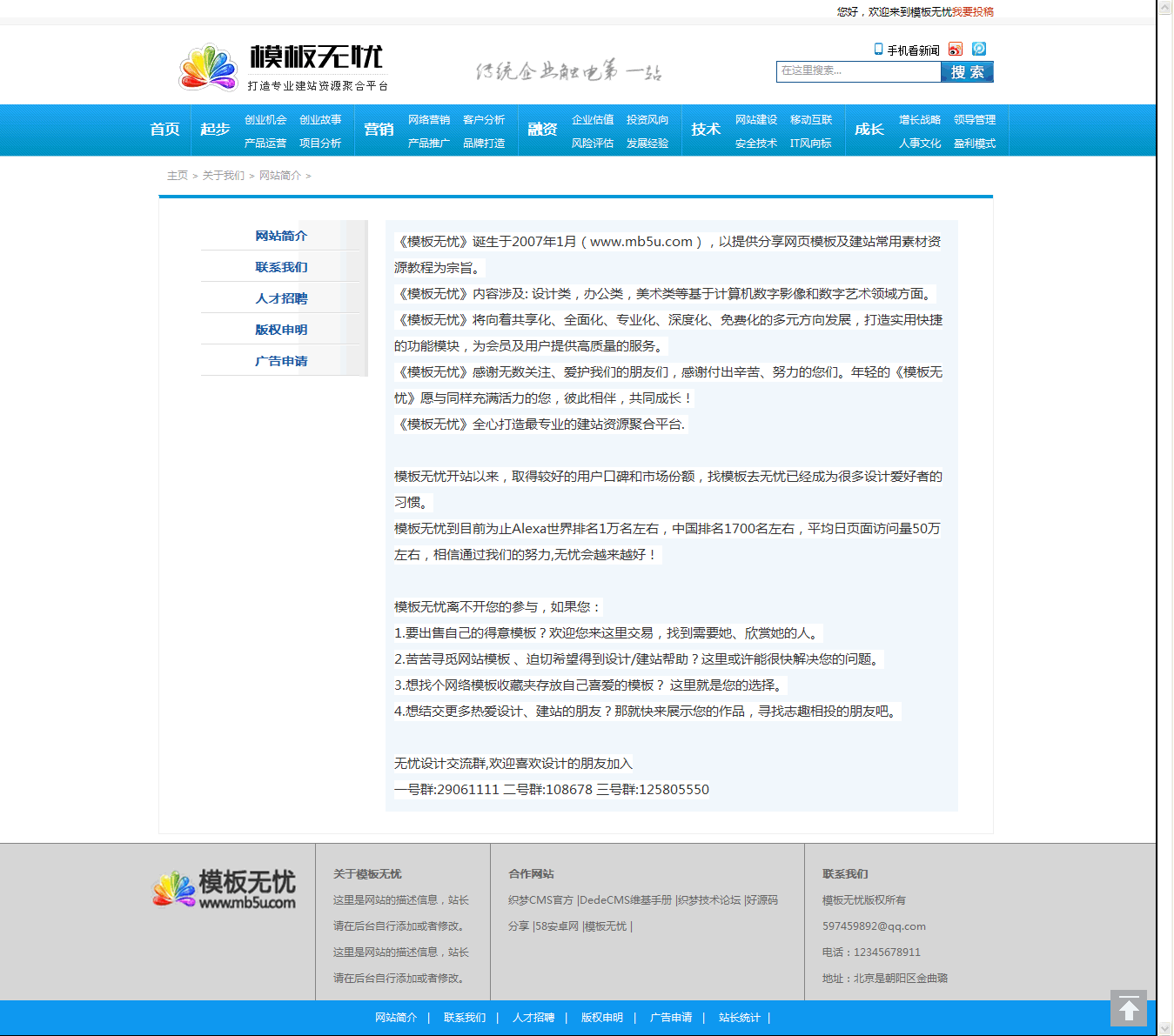The height and width of the screenshot is (1036, 1174).
Task: Click the back-to-top arrow icon
Action: tap(1128, 1008)
